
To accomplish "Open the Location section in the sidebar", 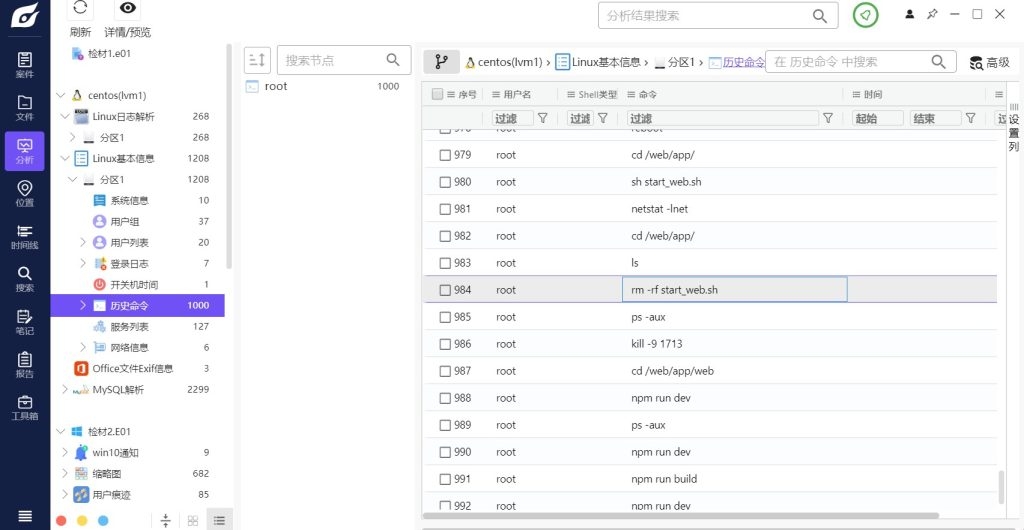I will click(24, 194).
